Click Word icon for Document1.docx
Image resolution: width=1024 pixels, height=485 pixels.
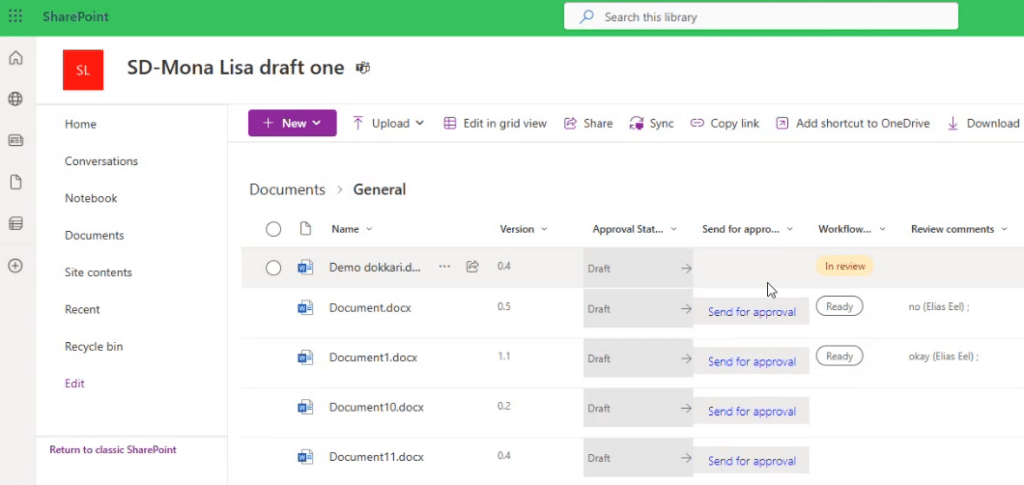tap(305, 358)
